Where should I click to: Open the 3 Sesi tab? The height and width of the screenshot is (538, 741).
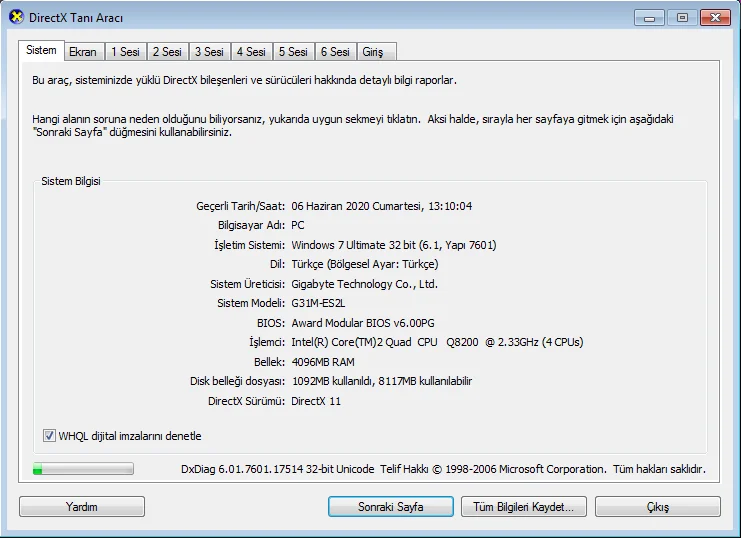click(209, 52)
